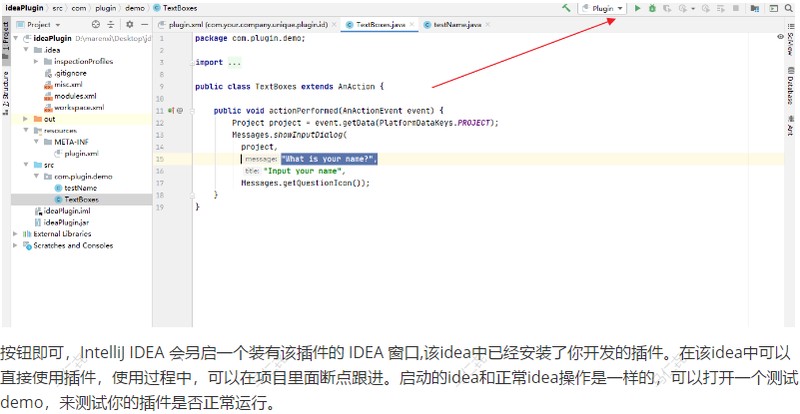
Task: Open the Project view dropdown
Action: tap(40, 25)
